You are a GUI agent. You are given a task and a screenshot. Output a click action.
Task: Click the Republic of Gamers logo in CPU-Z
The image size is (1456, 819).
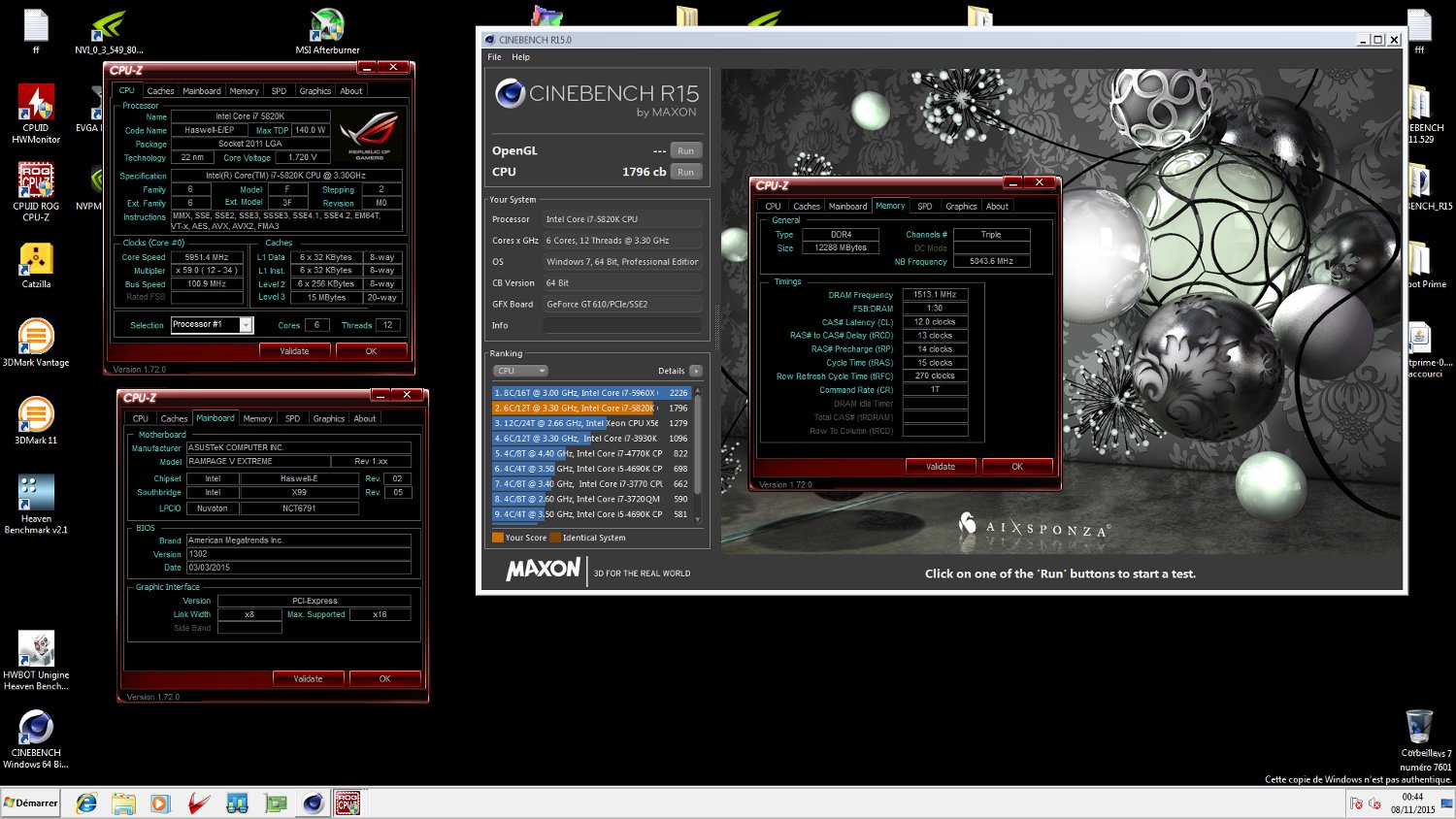pyautogui.click(x=369, y=136)
